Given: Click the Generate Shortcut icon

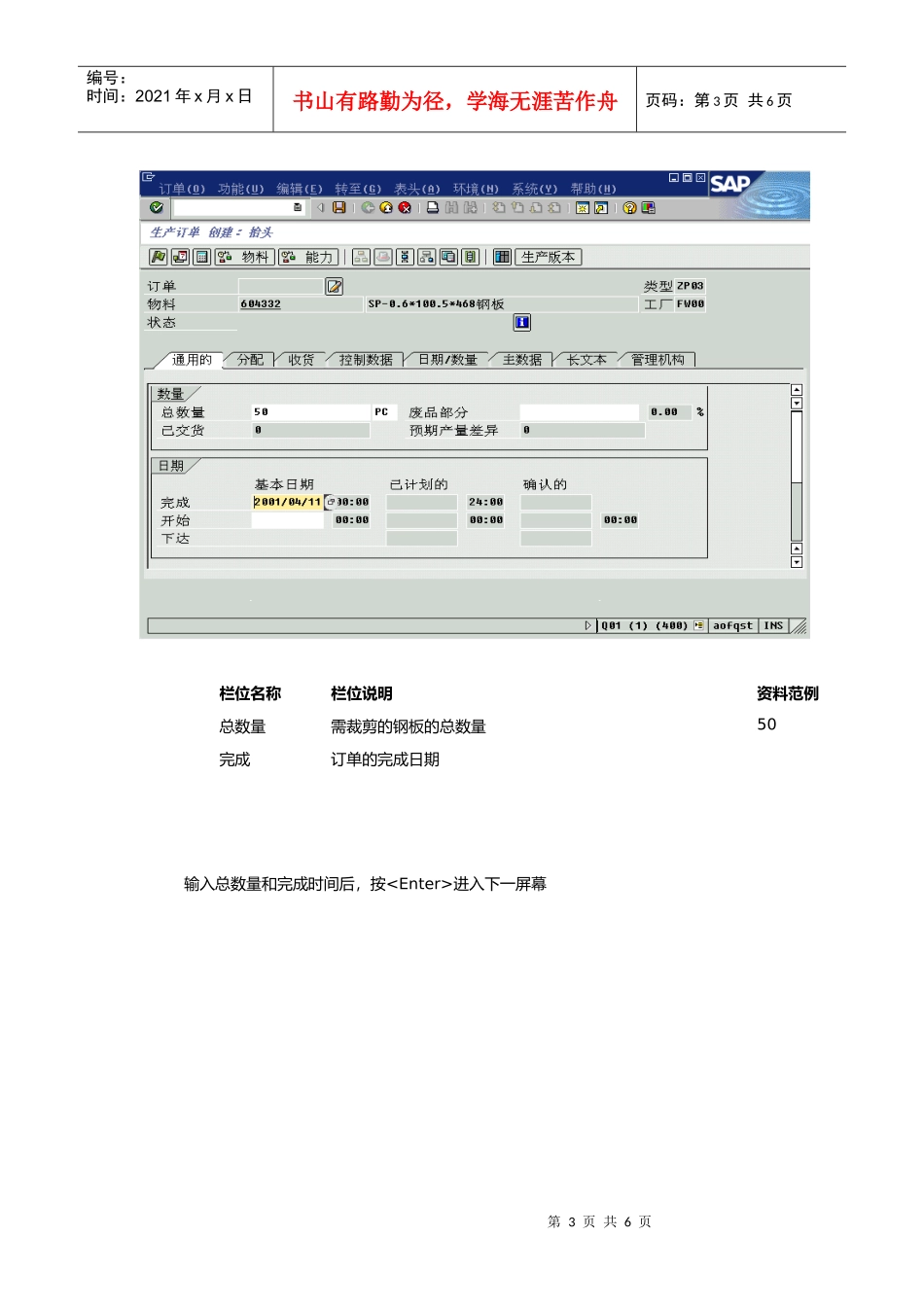Looking at the screenshot, I should point(601,207).
